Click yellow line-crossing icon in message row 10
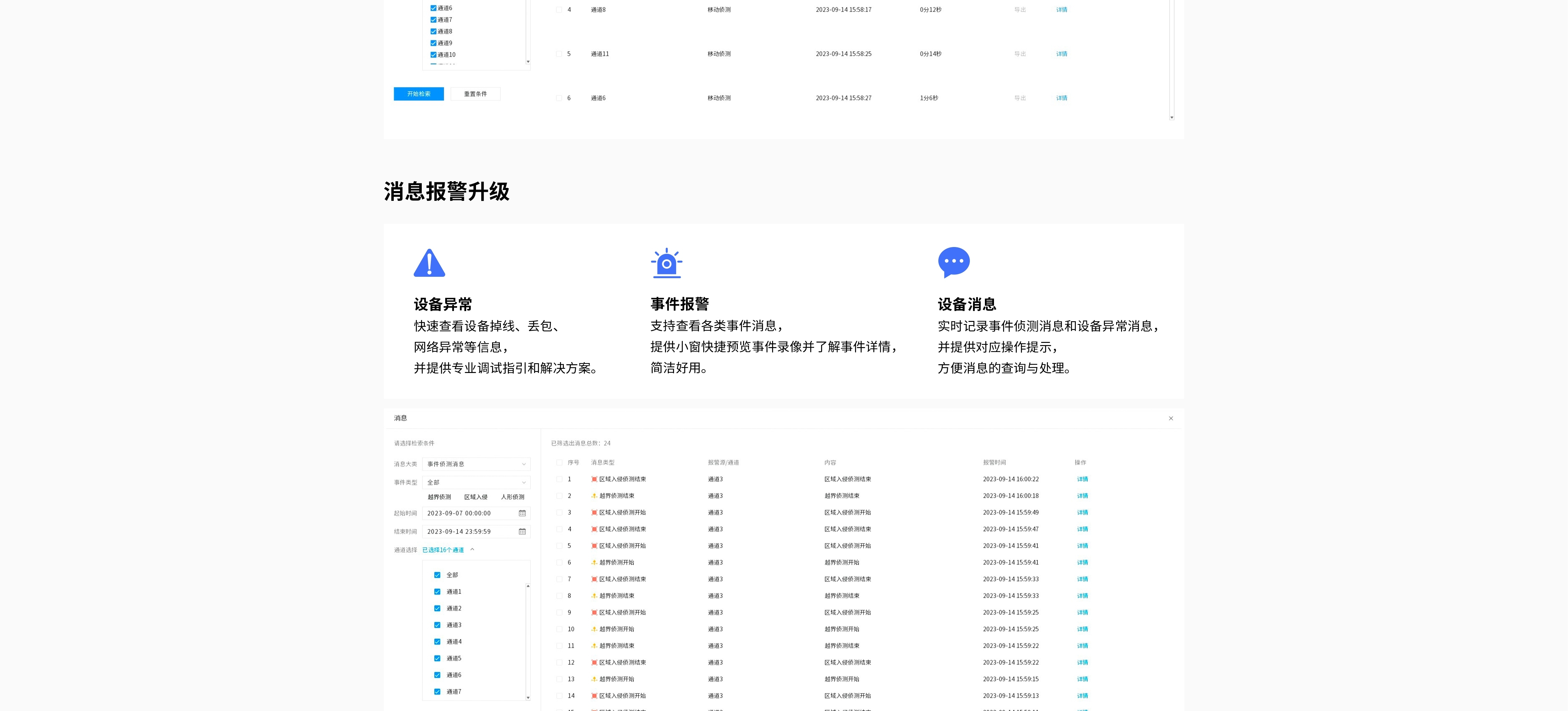 pyautogui.click(x=594, y=629)
